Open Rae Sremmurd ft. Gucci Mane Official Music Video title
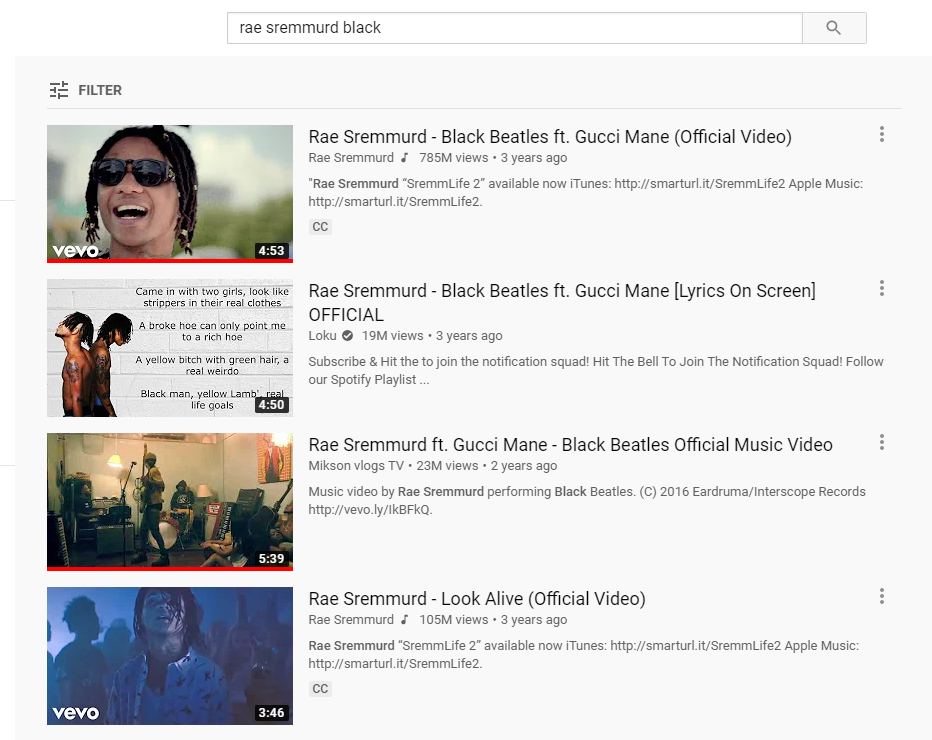Viewport: 932px width, 740px height. [570, 445]
